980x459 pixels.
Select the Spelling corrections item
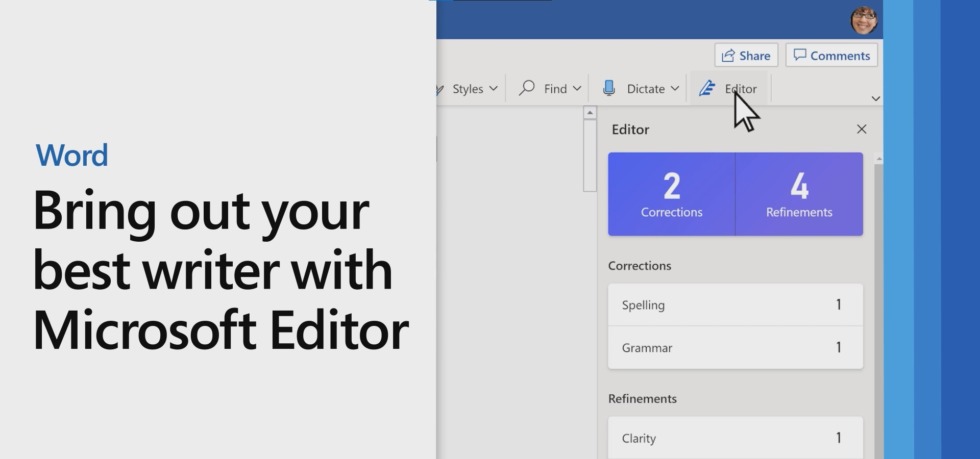(x=736, y=305)
